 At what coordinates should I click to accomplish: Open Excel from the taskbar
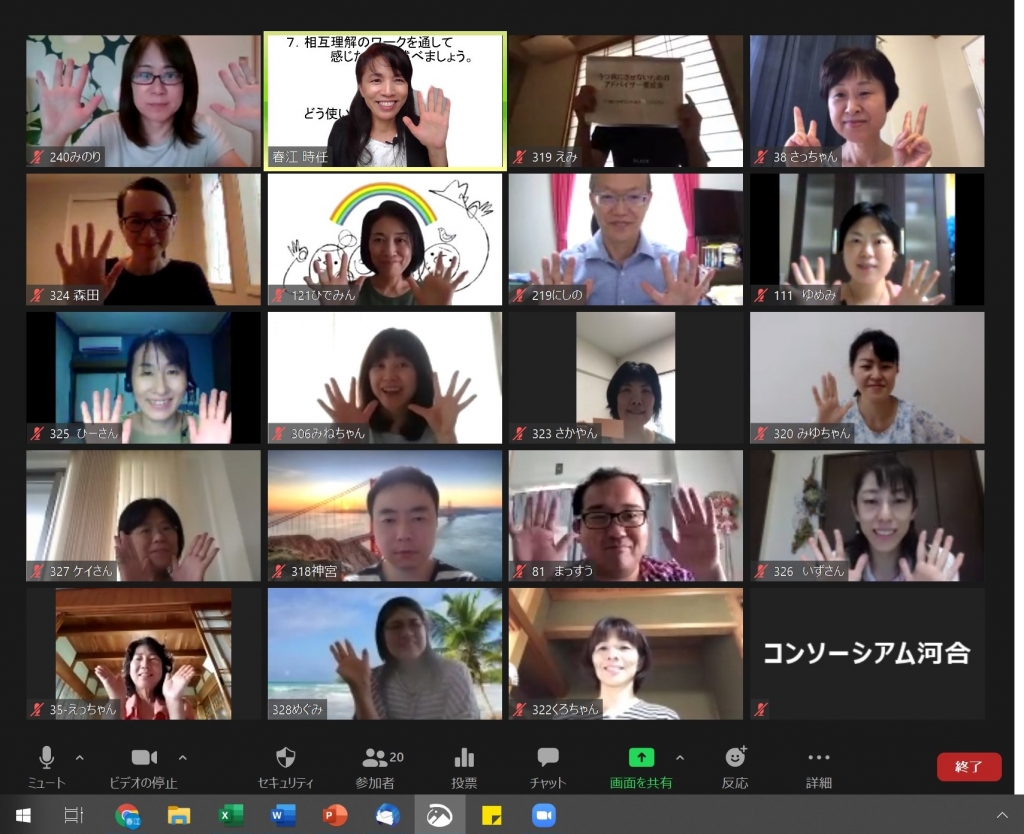[231, 815]
